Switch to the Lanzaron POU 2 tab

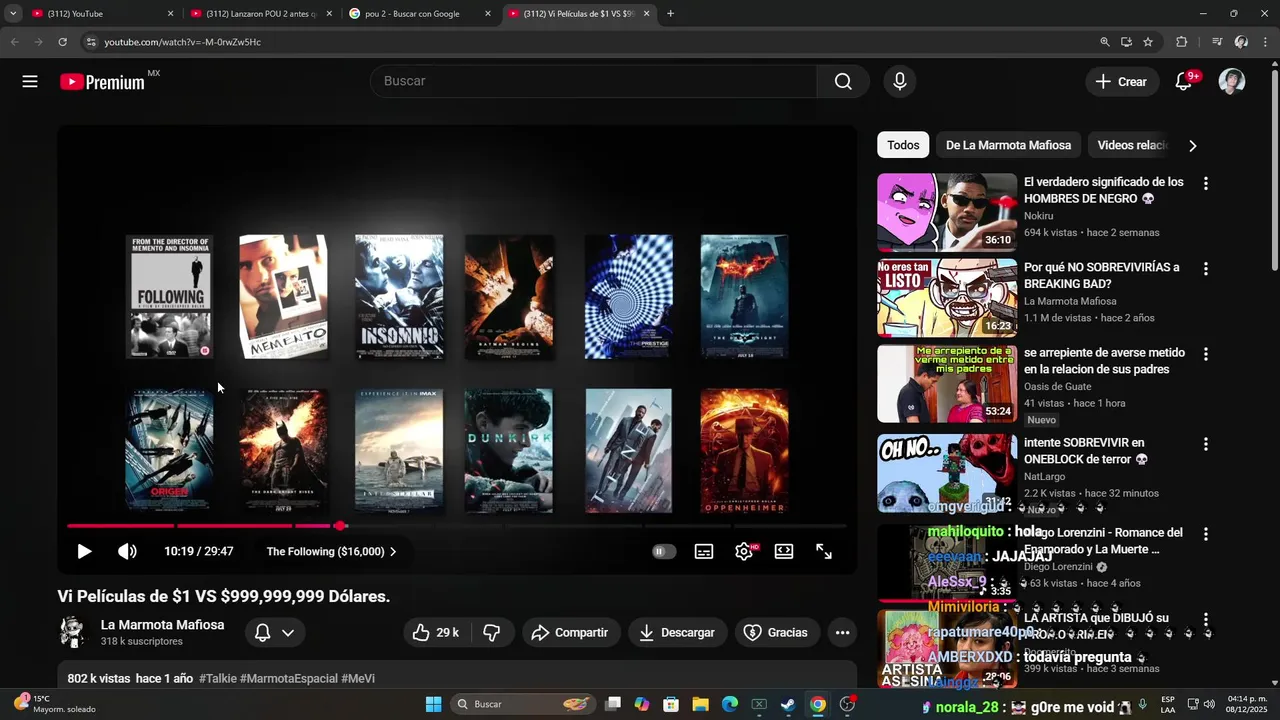262,14
